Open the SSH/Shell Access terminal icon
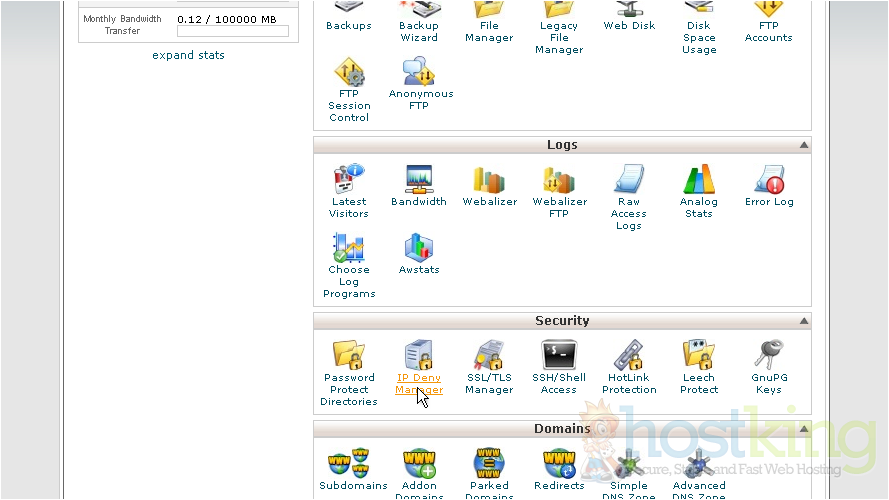Screen dimensions: 889x500 [x=559, y=355]
